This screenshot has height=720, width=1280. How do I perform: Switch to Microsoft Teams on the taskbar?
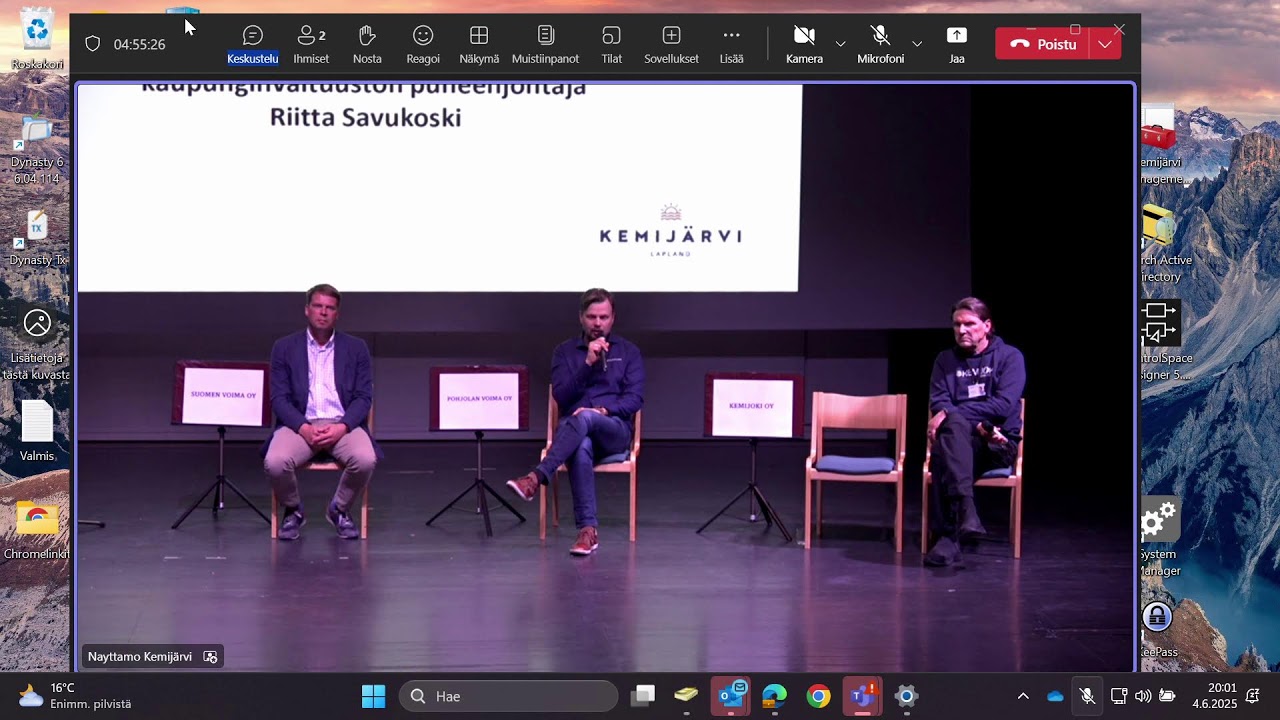coord(862,696)
